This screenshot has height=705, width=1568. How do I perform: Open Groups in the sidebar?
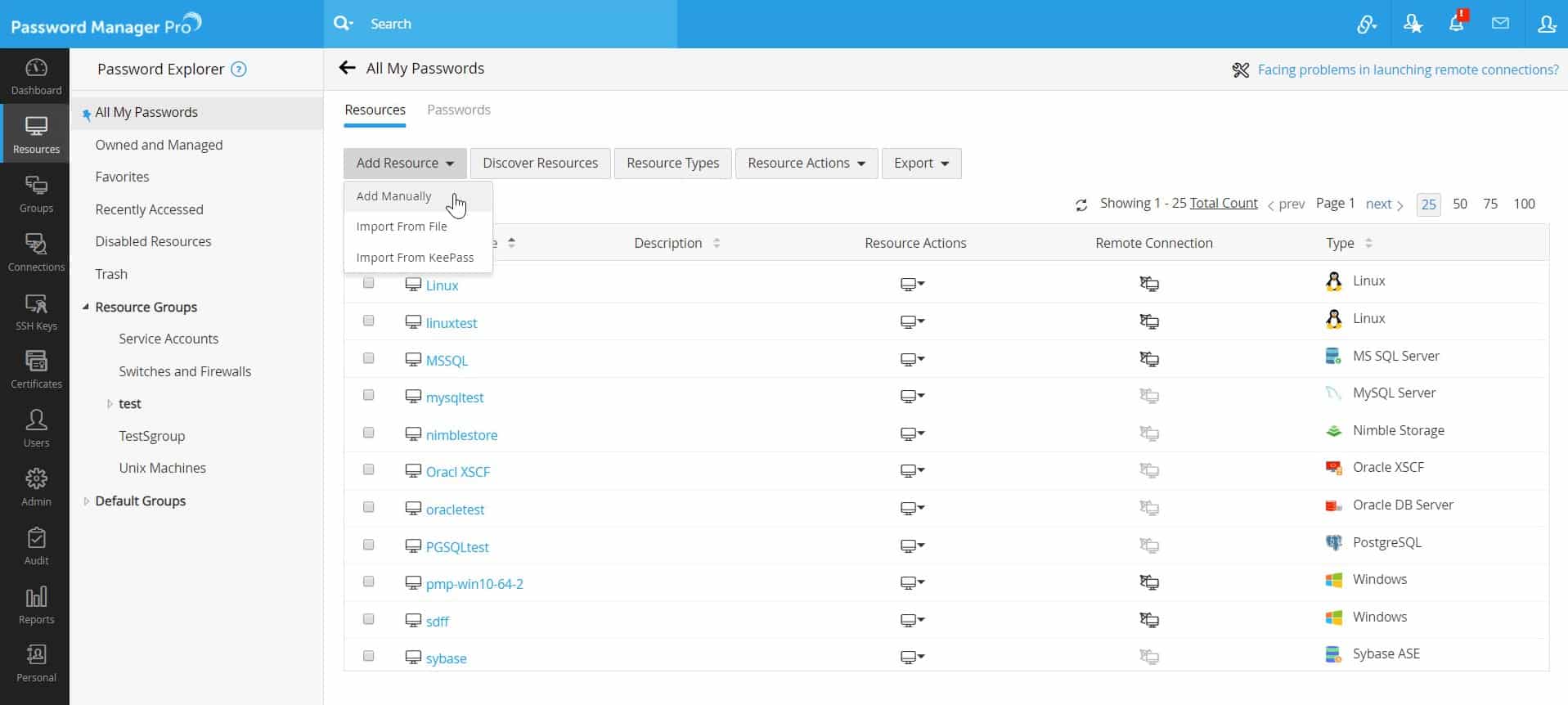36,195
